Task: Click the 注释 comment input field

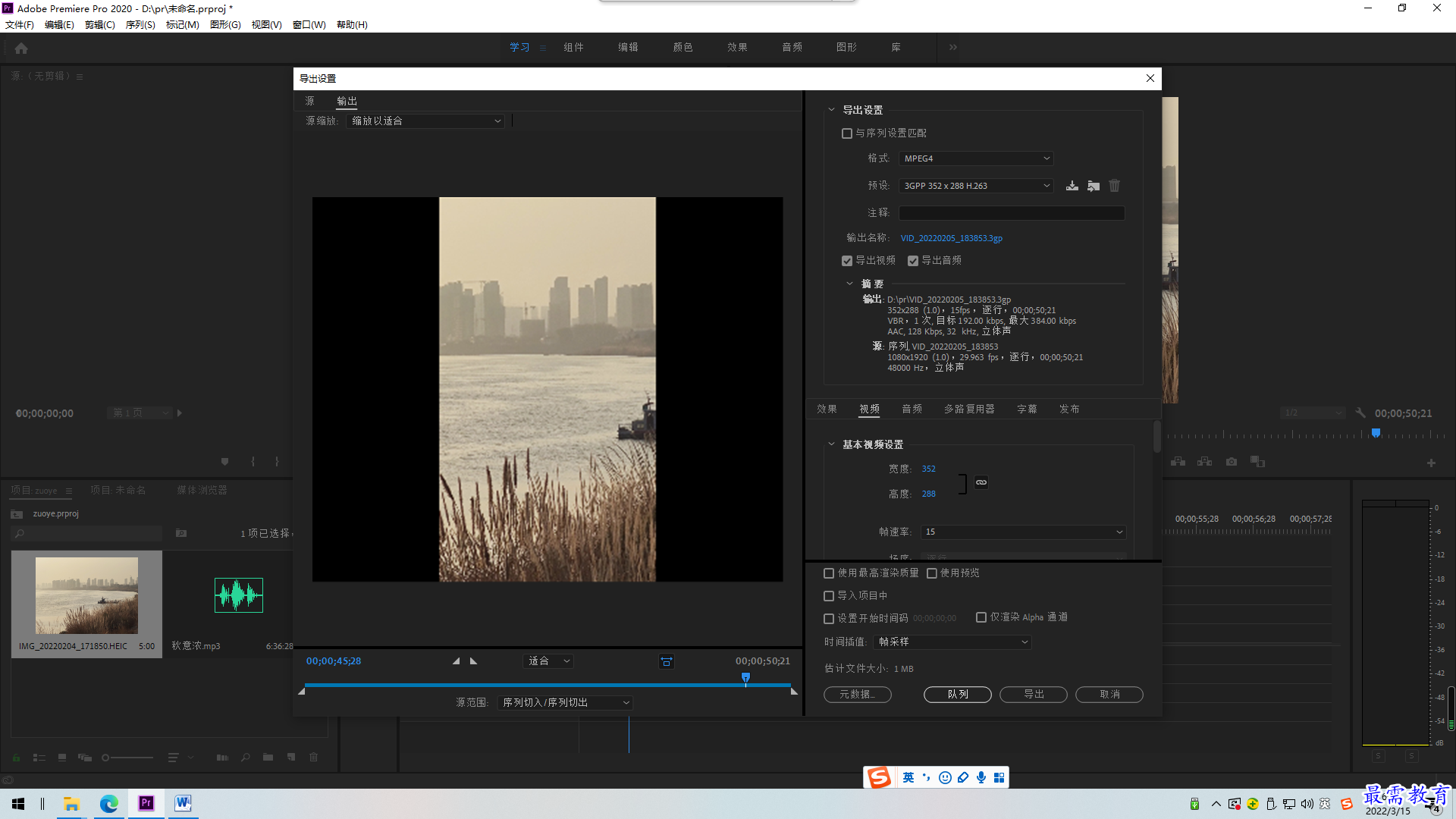Action: (1012, 213)
